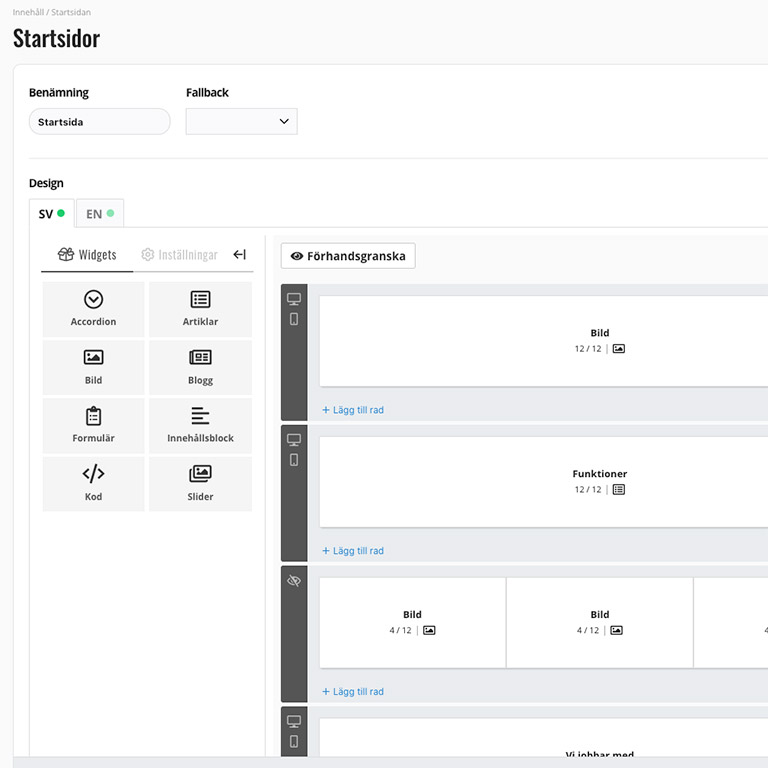The height and width of the screenshot is (768, 768).
Task: Select the Blogg widget tile
Action: pos(200,367)
